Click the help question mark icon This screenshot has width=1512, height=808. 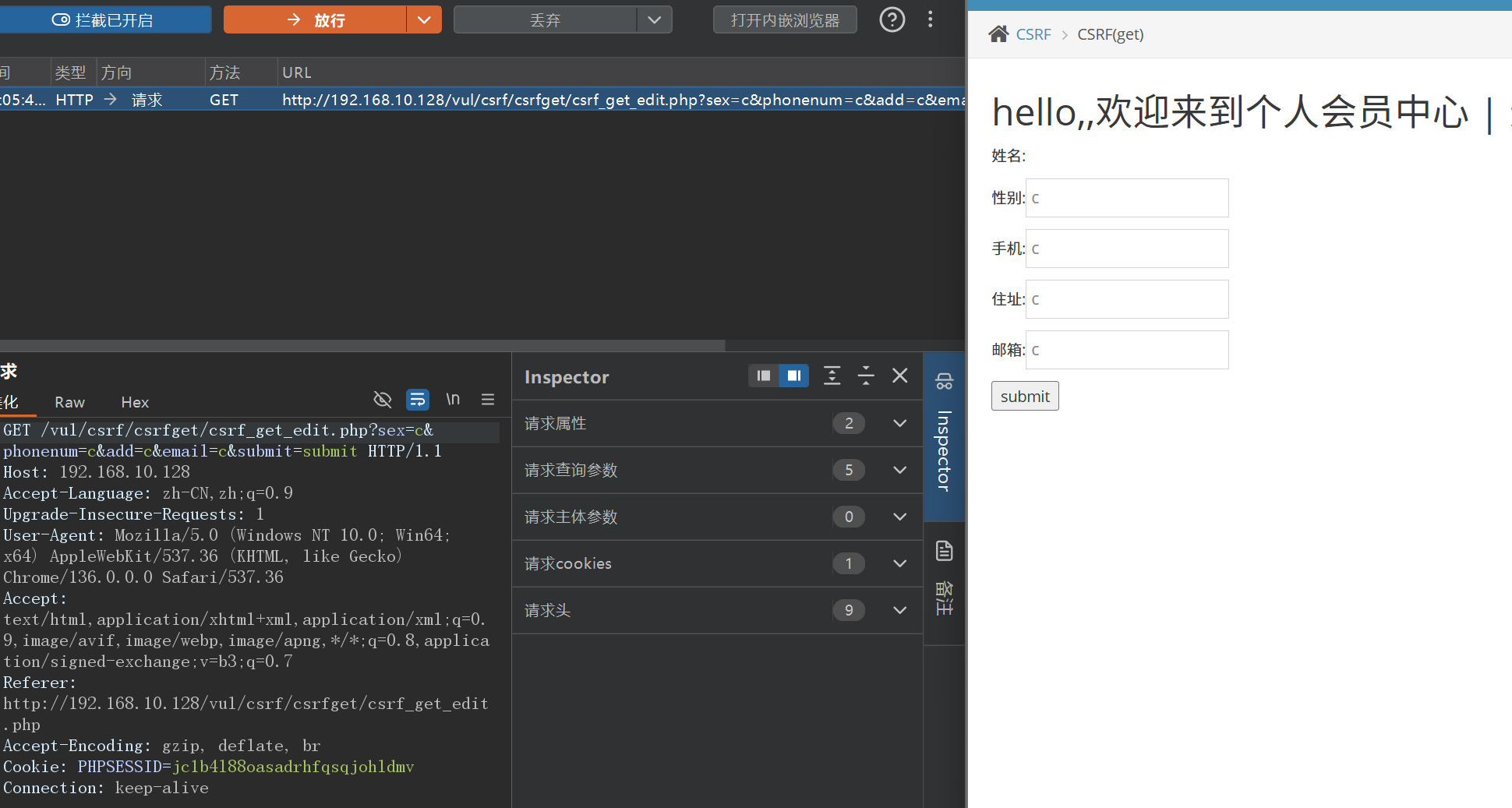(x=892, y=19)
